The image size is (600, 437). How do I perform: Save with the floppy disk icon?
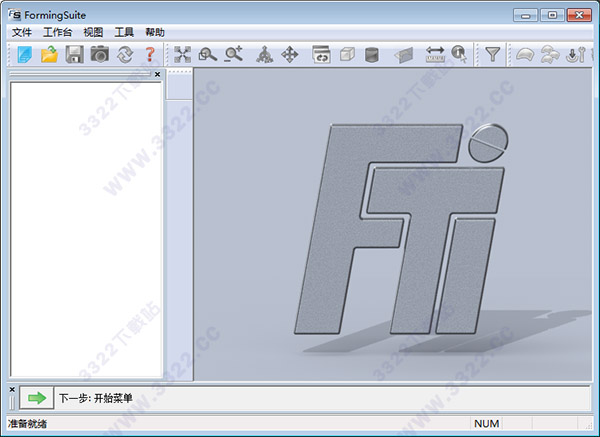point(74,54)
